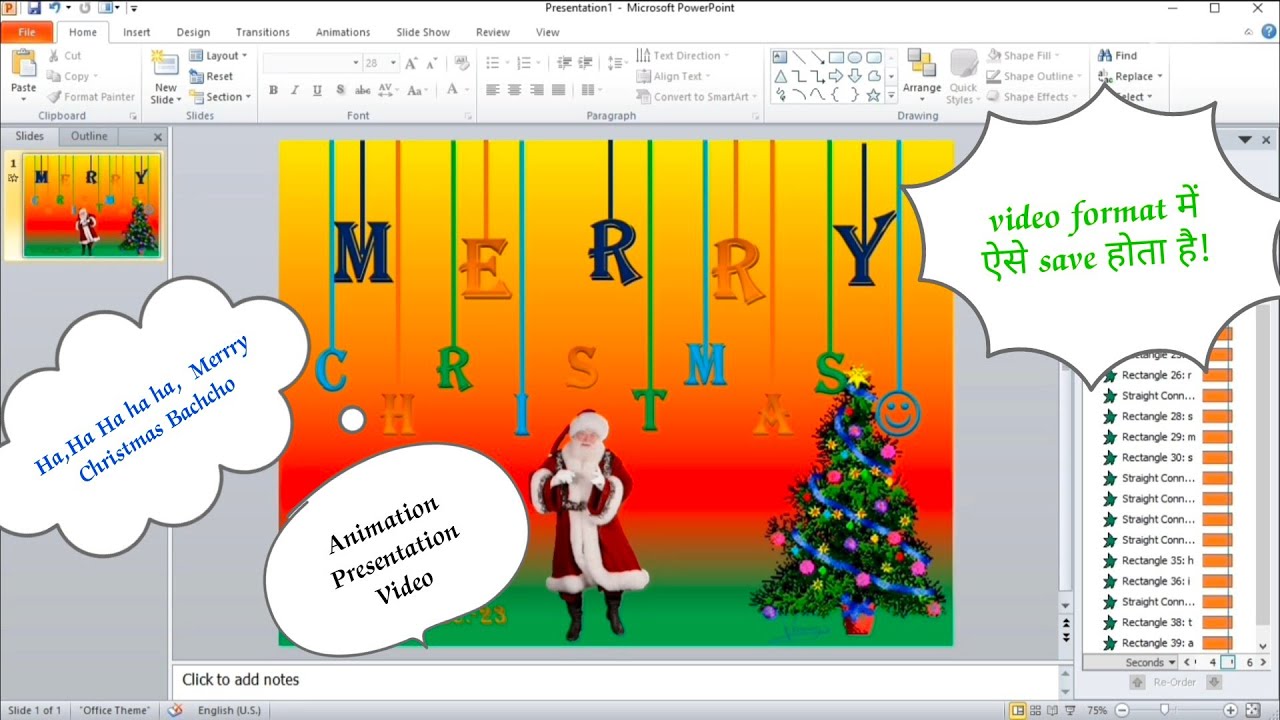The height and width of the screenshot is (720, 1280).
Task: Select the Text Box shape in gallery
Action: 780,57
